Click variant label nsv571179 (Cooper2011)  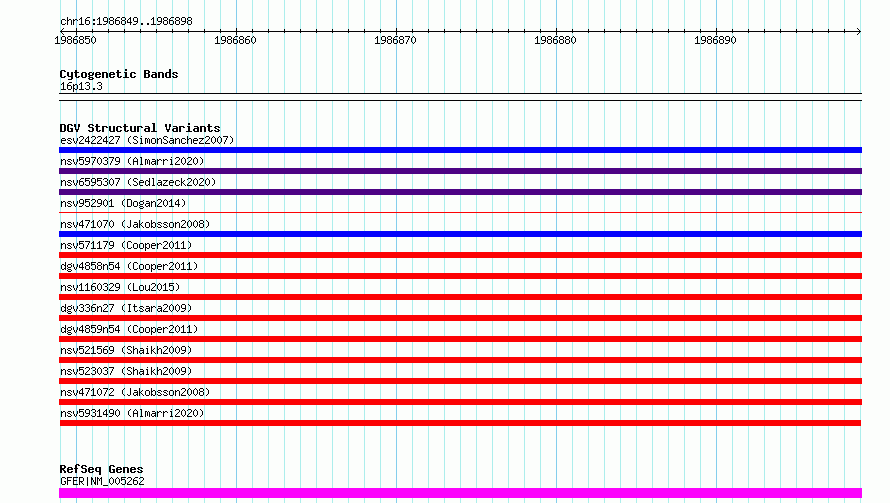tap(126, 245)
